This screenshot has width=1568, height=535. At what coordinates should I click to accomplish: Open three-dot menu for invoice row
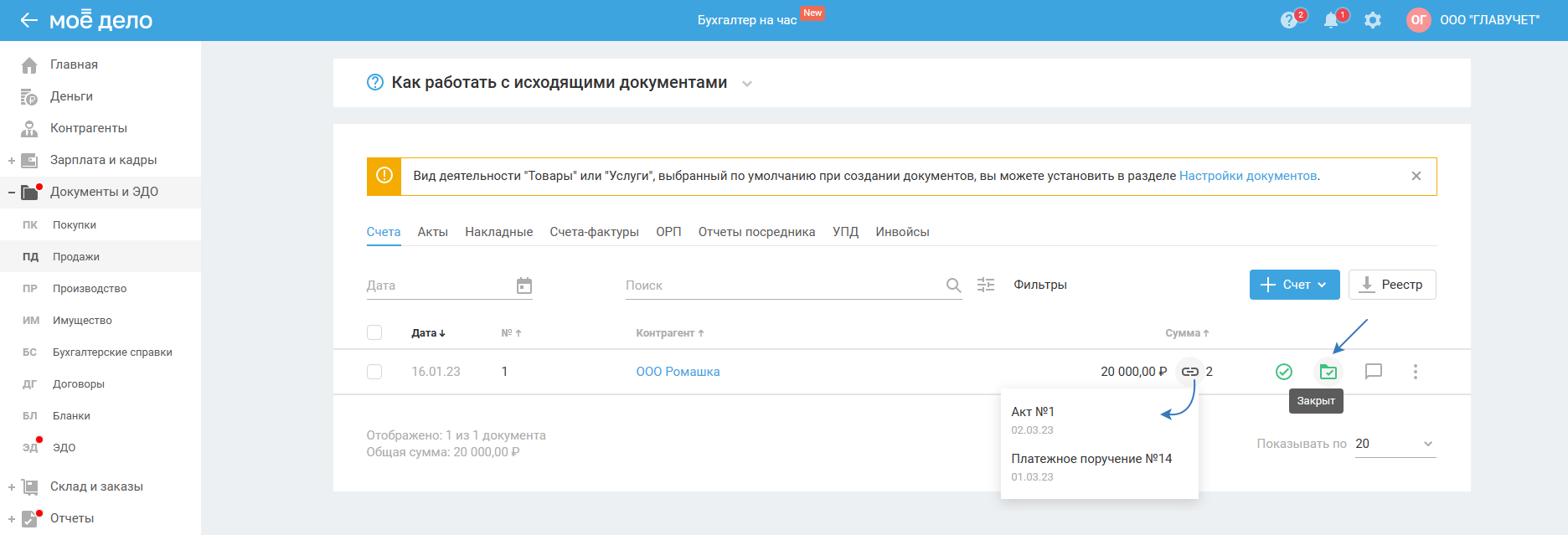pyautogui.click(x=1415, y=372)
